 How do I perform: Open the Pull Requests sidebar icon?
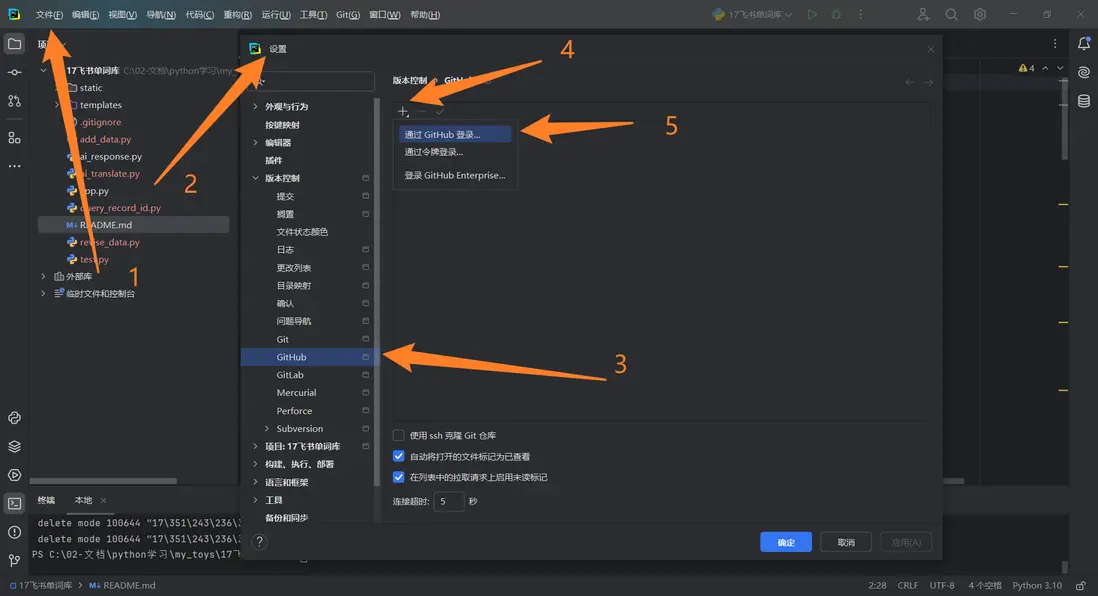pos(14,101)
